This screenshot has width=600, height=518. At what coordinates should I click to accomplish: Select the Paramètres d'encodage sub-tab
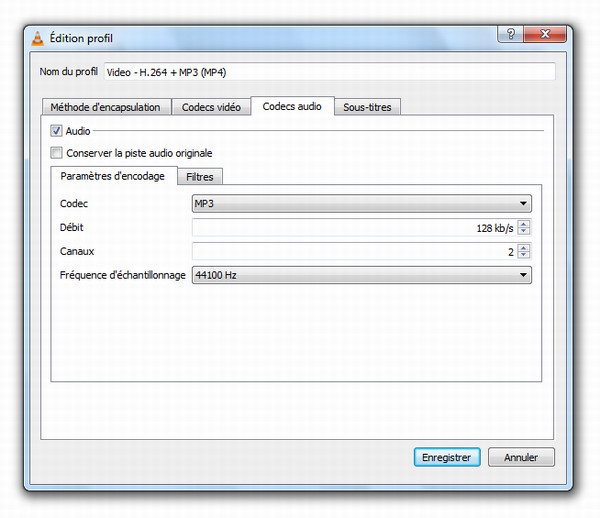click(112, 177)
